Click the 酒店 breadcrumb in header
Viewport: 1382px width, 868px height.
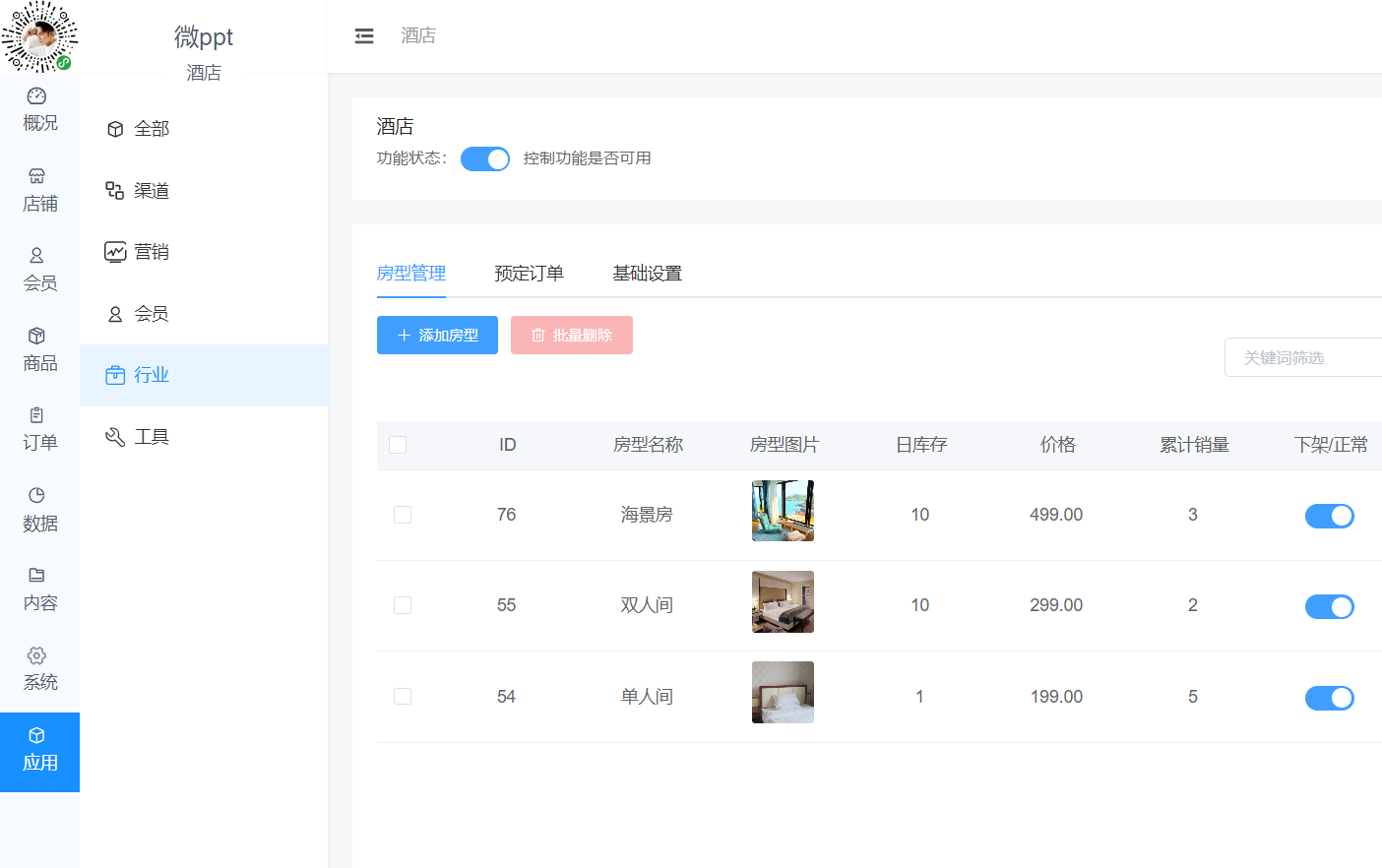[x=418, y=35]
